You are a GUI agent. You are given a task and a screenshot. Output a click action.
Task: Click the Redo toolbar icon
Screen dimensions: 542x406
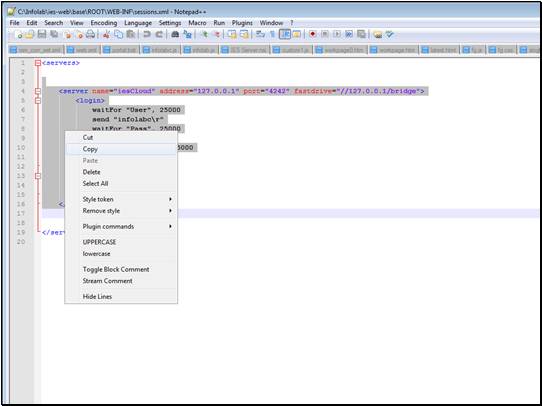pos(159,35)
